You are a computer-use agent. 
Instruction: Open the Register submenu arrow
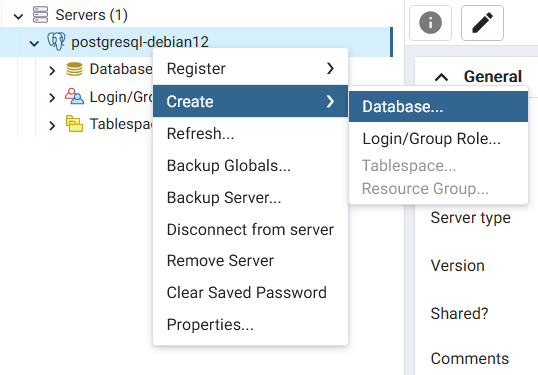point(330,68)
